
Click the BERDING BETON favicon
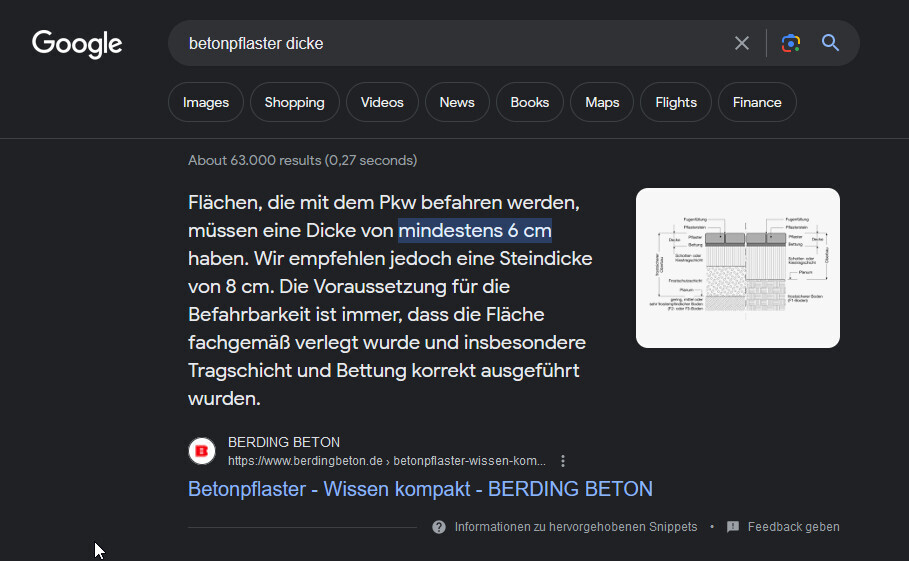202,451
